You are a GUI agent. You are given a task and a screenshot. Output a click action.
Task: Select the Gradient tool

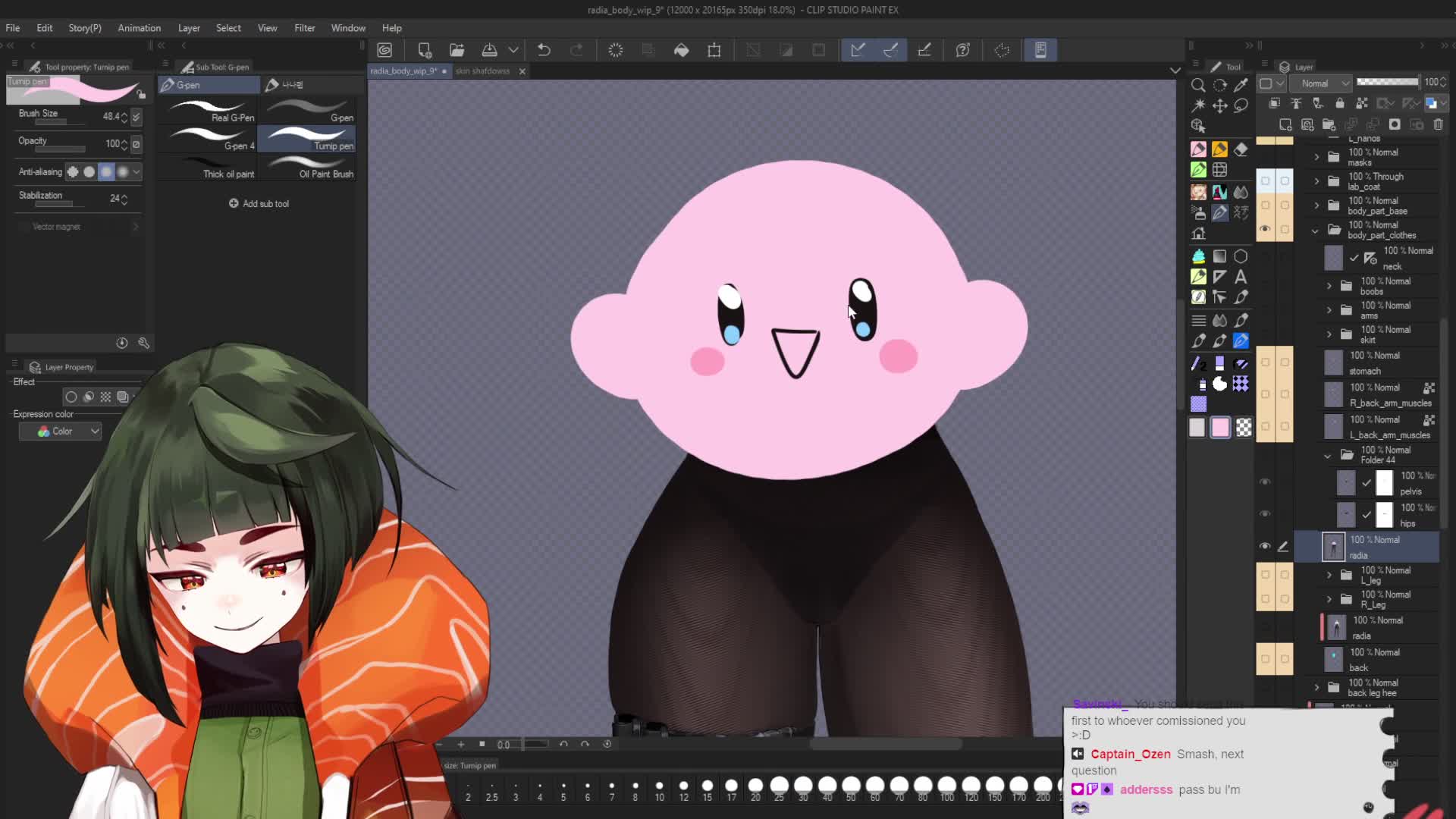tap(1219, 256)
